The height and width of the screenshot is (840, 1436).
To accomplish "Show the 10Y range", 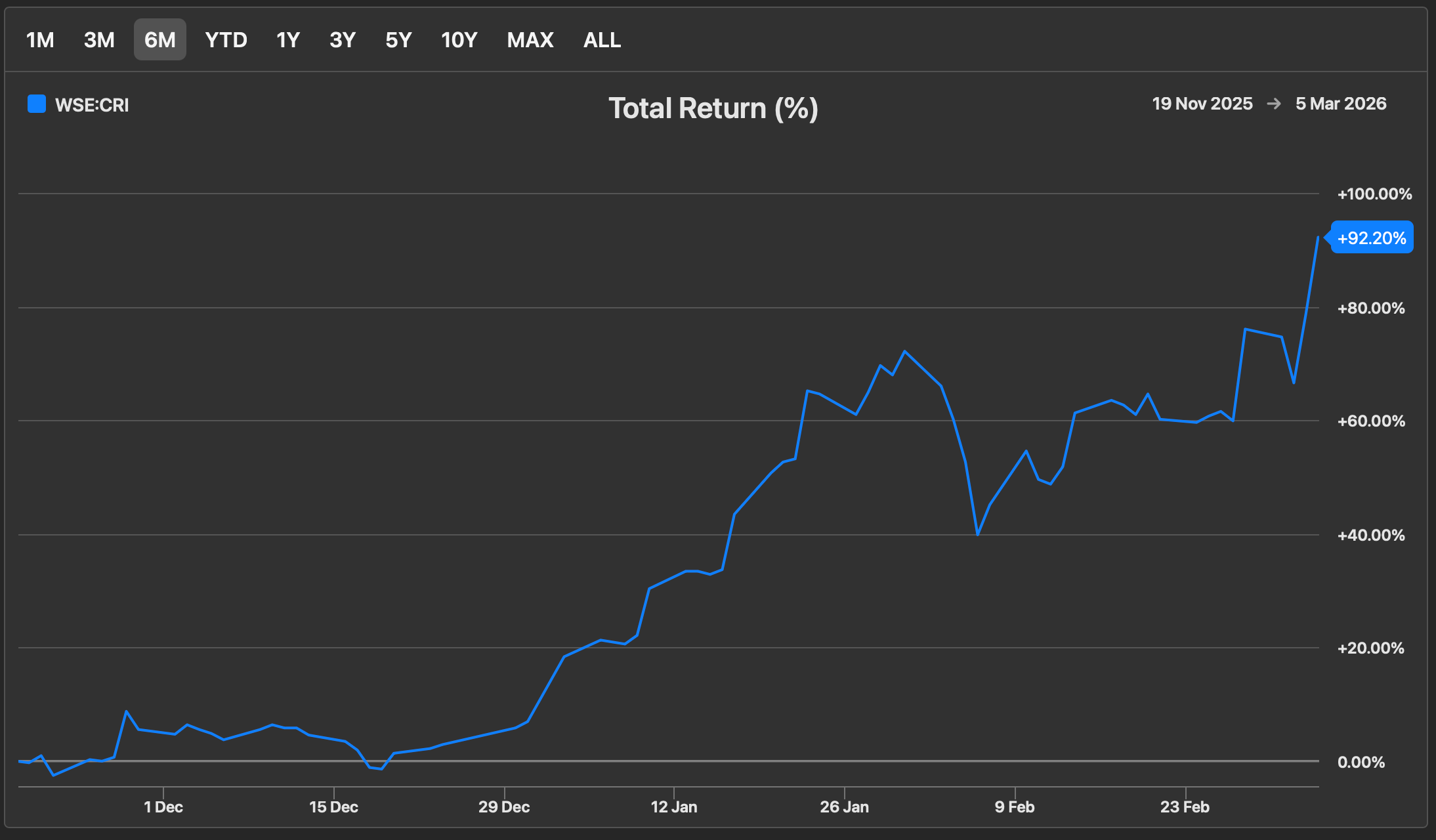I will [459, 40].
